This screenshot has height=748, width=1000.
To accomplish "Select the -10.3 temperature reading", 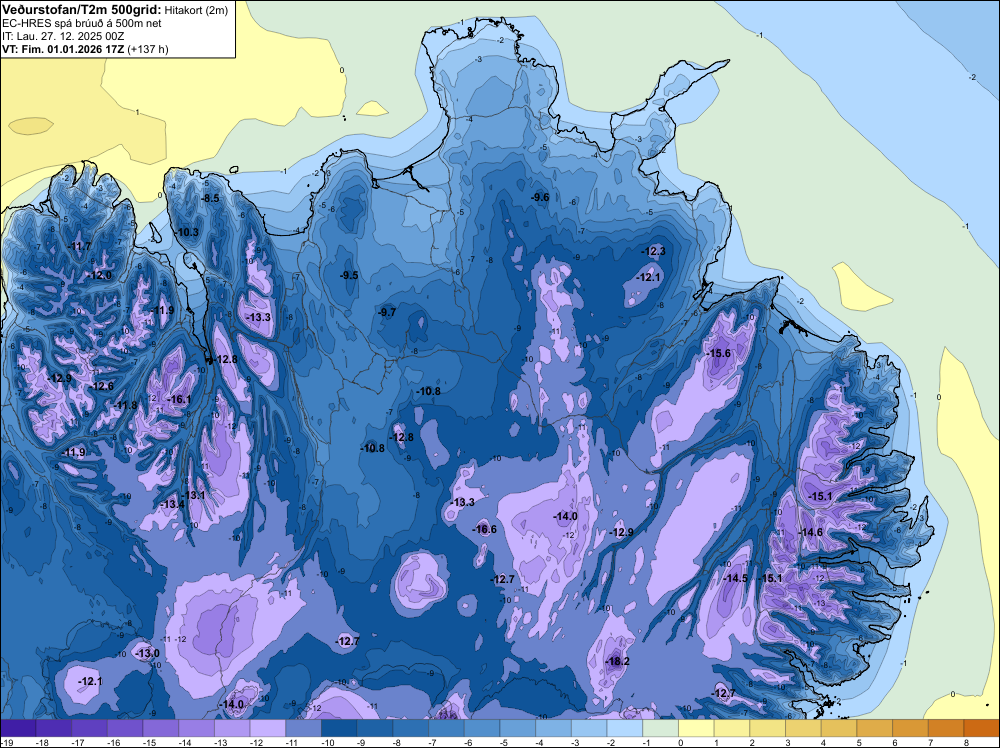I will coord(187,232).
